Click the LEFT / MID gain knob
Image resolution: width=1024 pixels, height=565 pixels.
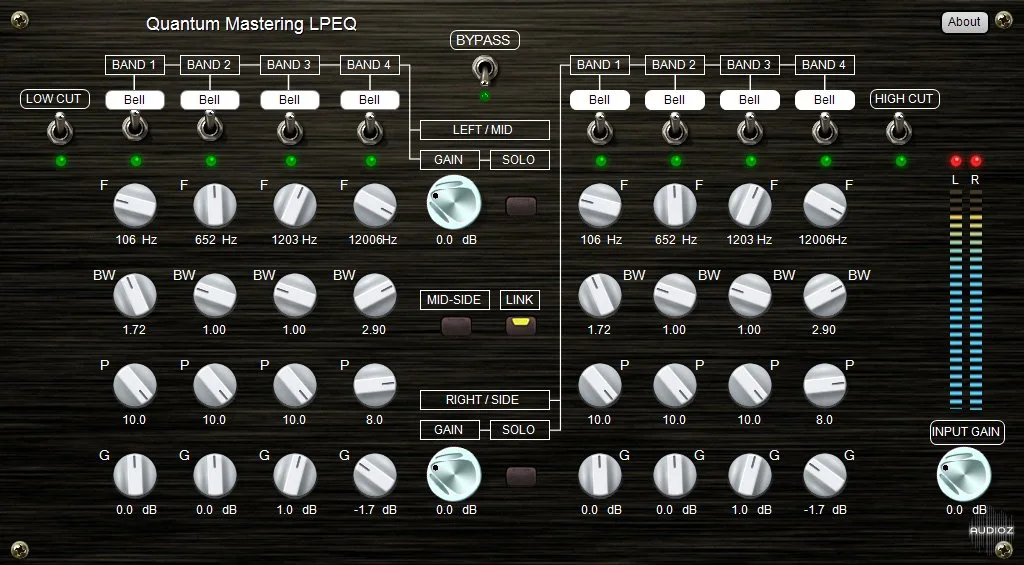[454, 201]
